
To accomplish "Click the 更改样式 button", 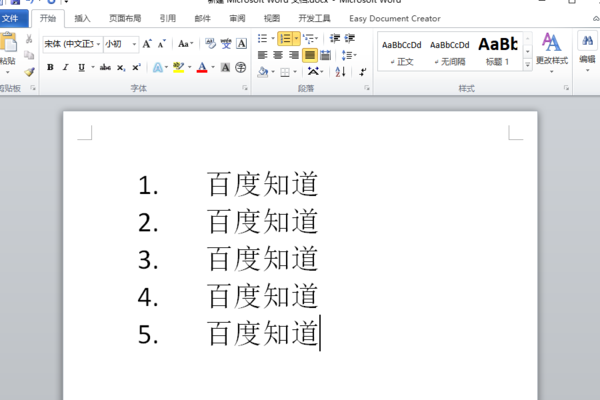I will [551, 52].
